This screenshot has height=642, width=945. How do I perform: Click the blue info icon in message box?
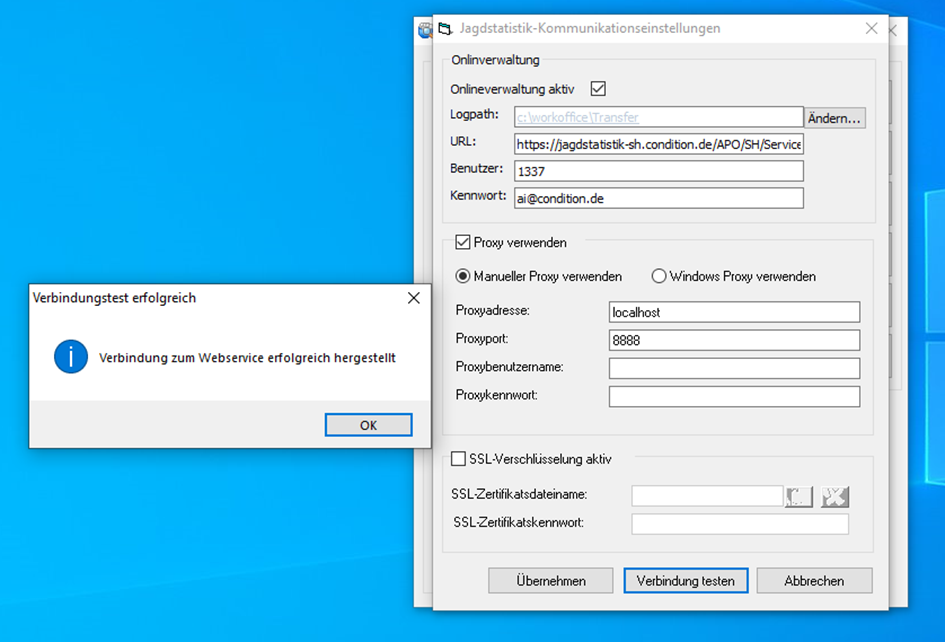tap(71, 357)
